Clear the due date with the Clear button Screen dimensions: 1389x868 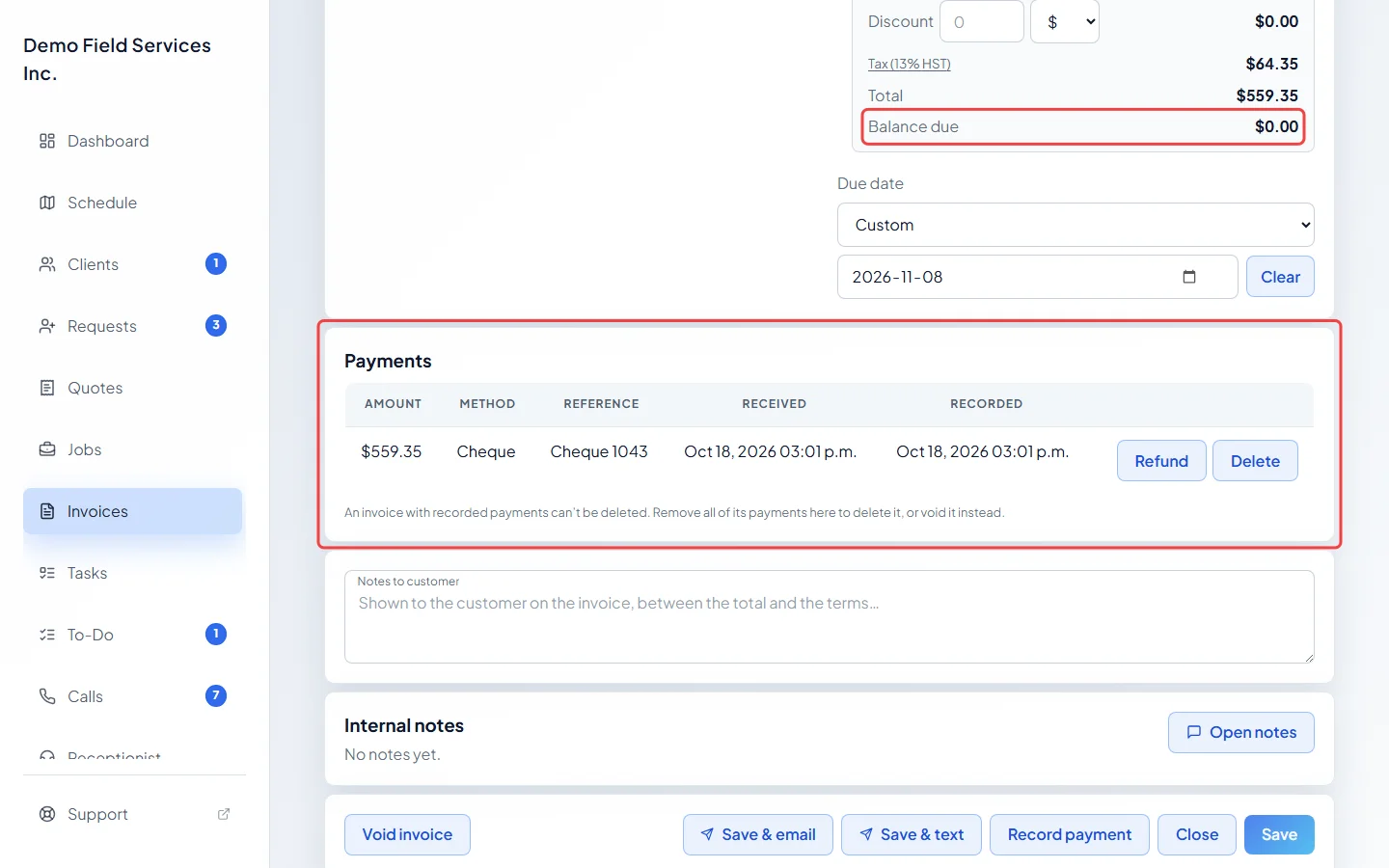point(1280,277)
